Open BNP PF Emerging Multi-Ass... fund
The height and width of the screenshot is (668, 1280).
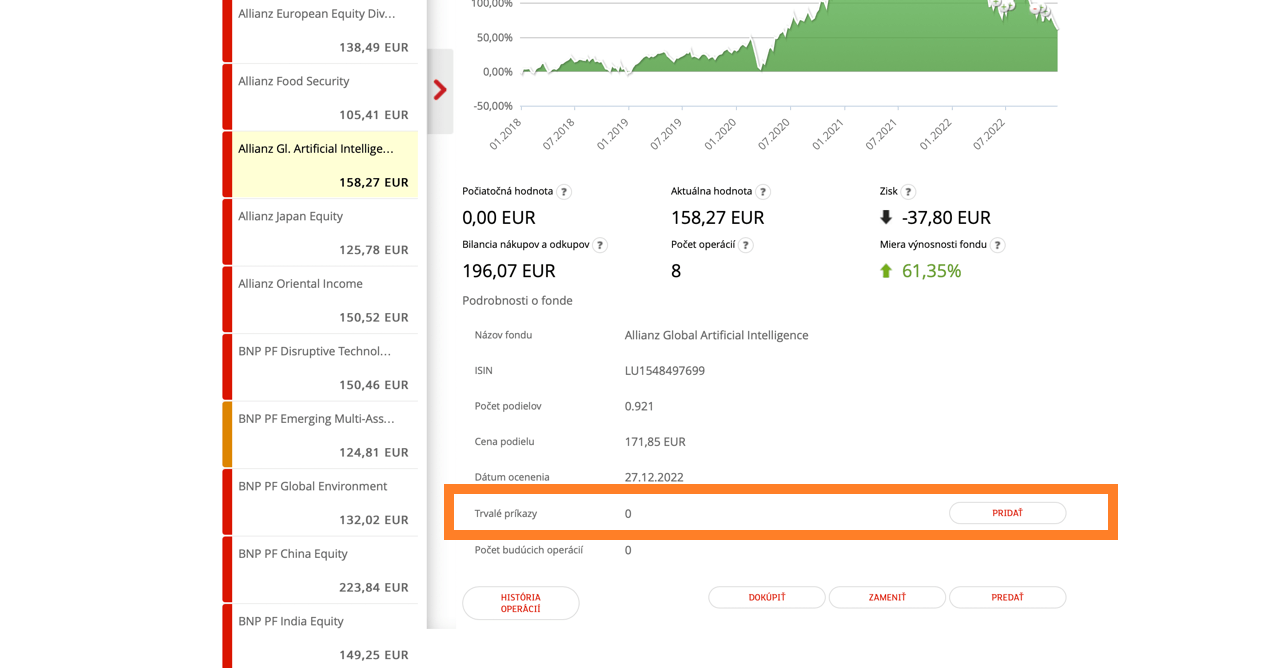[320, 435]
